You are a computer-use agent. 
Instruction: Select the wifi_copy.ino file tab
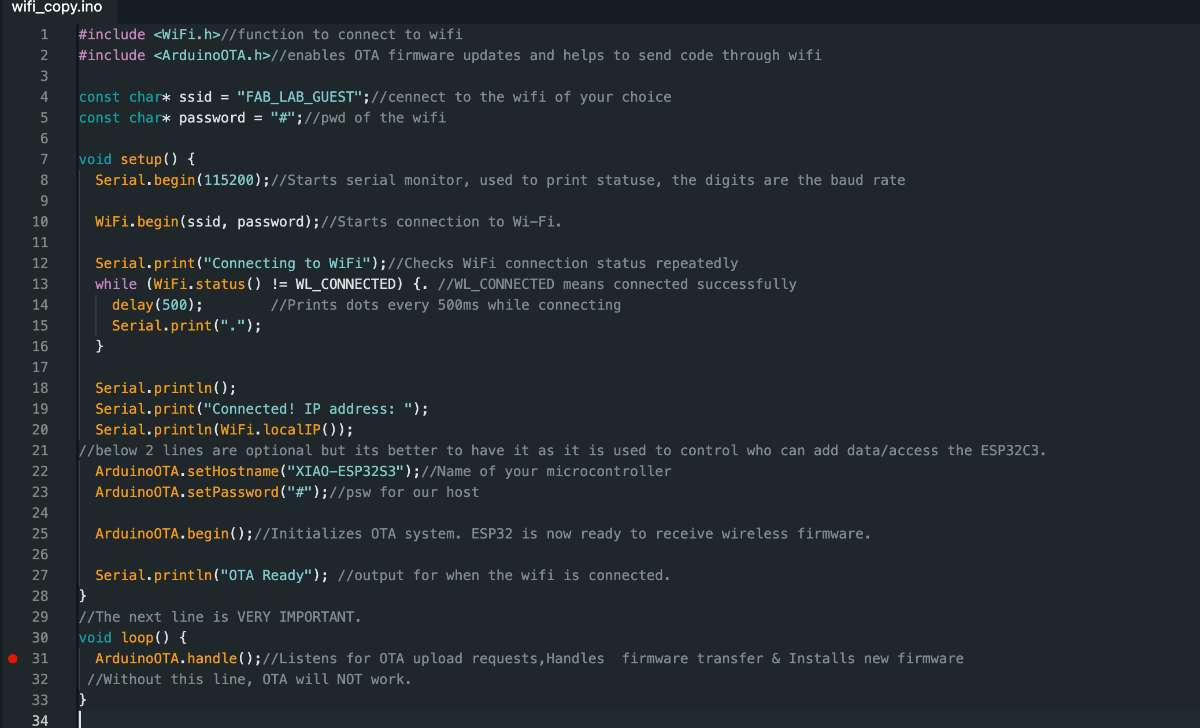click(57, 9)
